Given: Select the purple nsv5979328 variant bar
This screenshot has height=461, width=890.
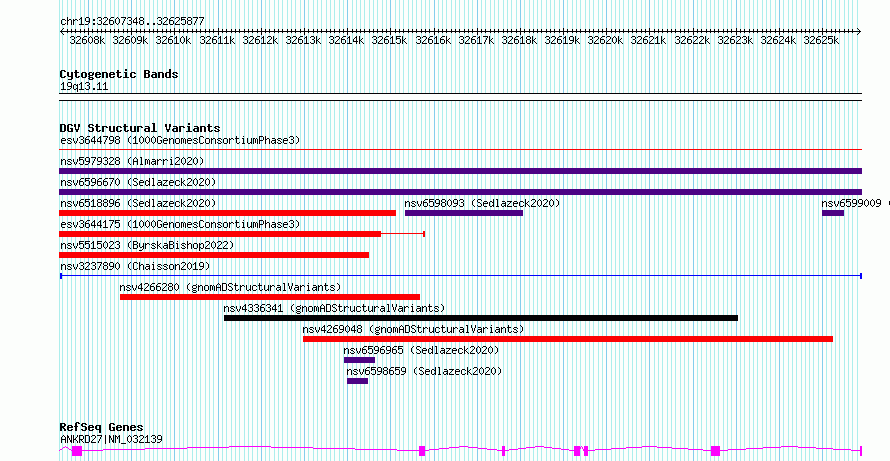Looking at the screenshot, I should pos(460,171).
